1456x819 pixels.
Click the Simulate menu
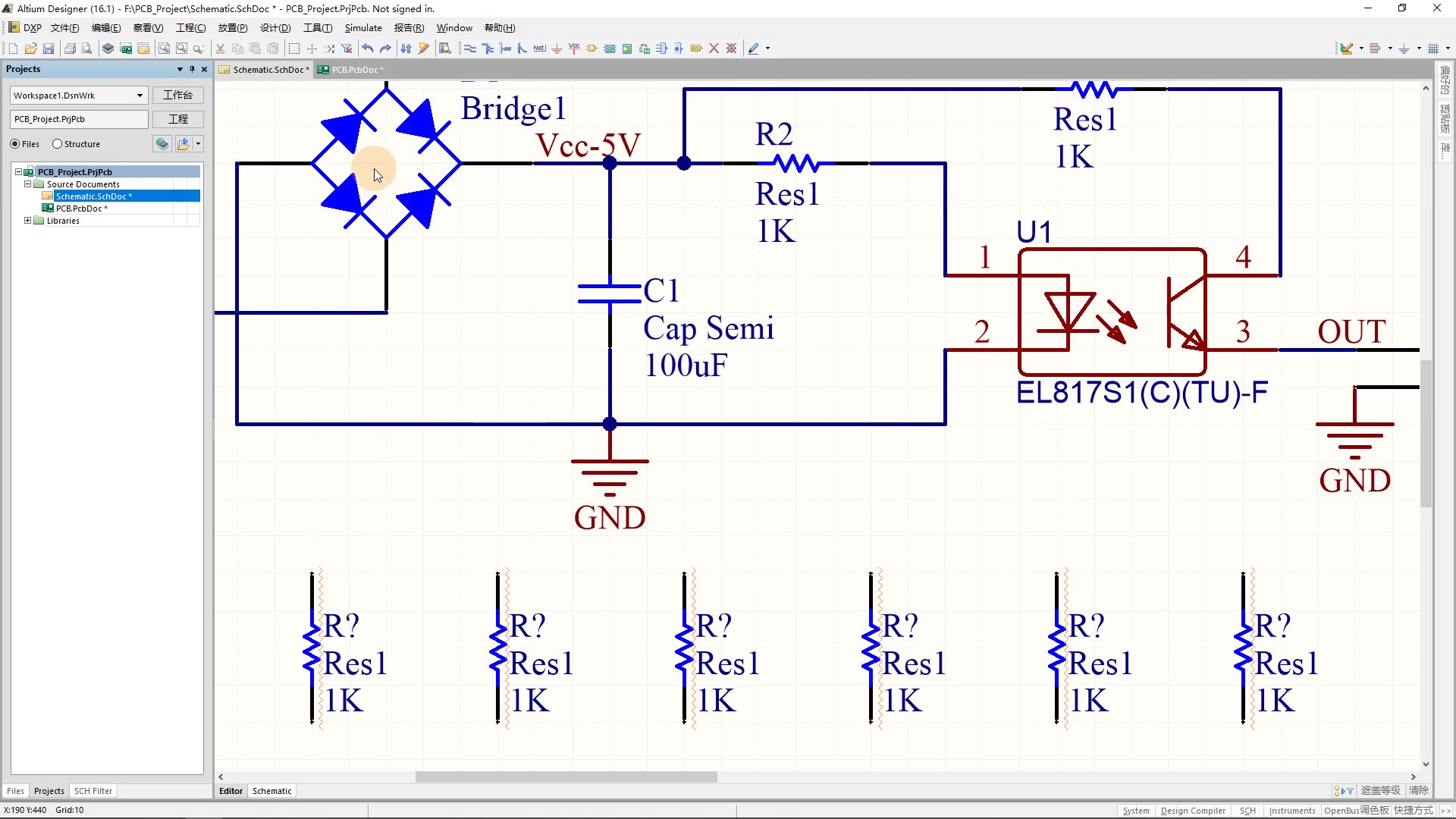pyautogui.click(x=362, y=27)
